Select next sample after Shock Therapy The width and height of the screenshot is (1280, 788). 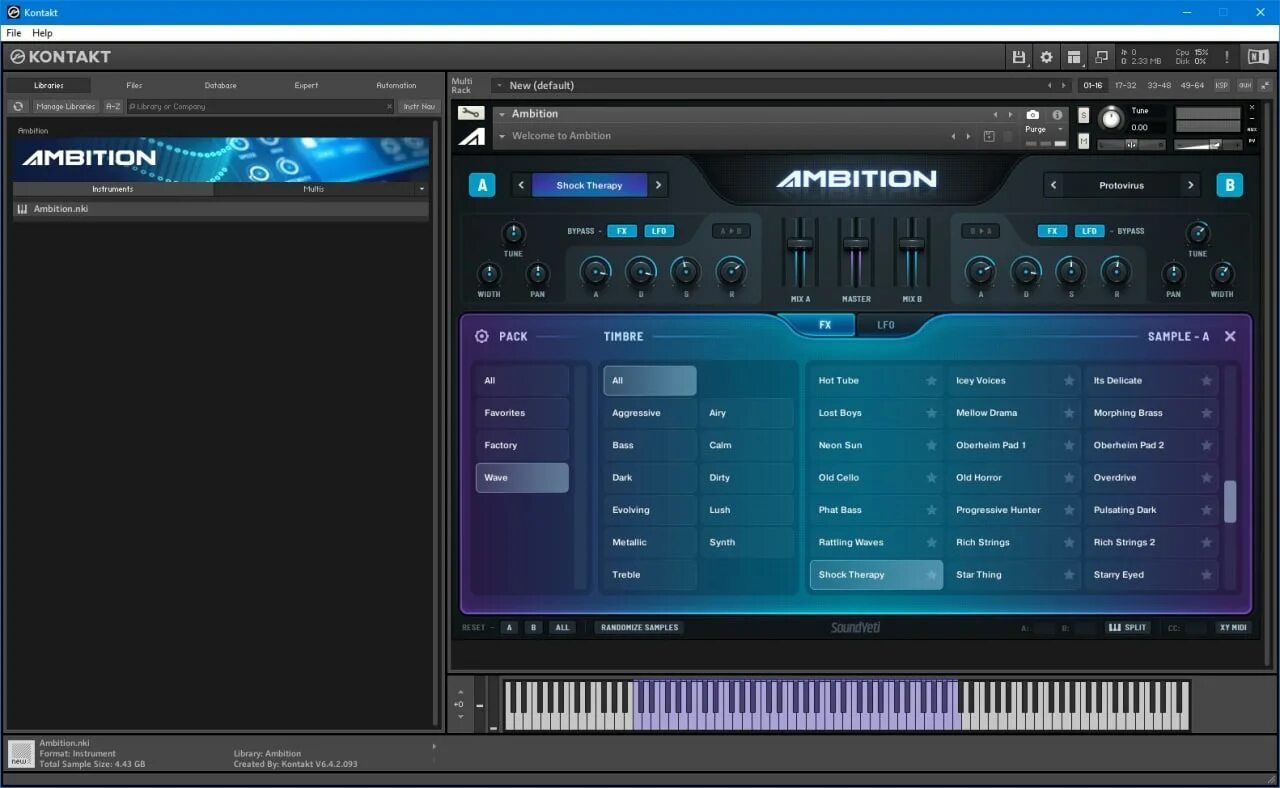coord(658,185)
